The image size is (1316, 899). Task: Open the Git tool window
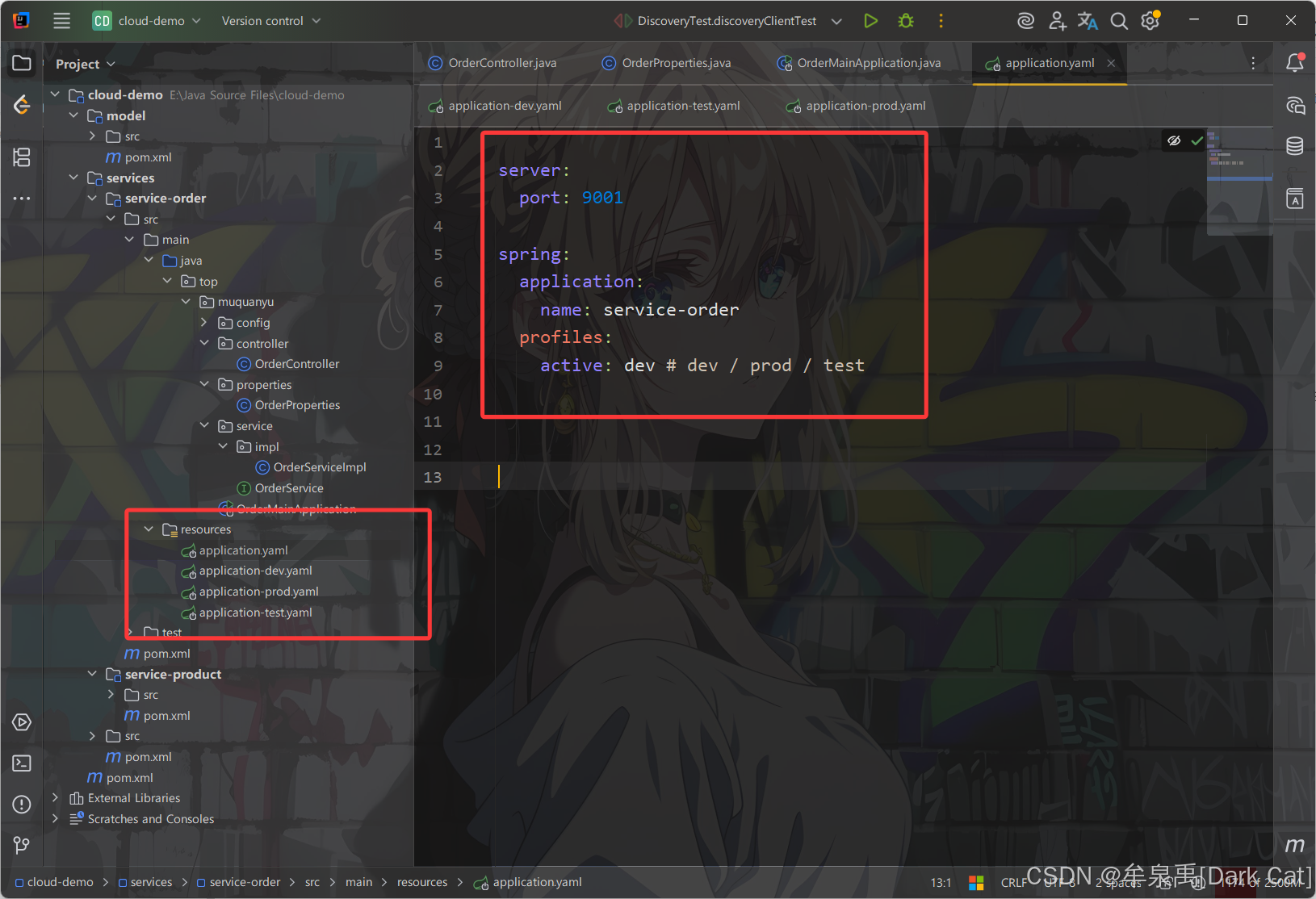[x=22, y=845]
